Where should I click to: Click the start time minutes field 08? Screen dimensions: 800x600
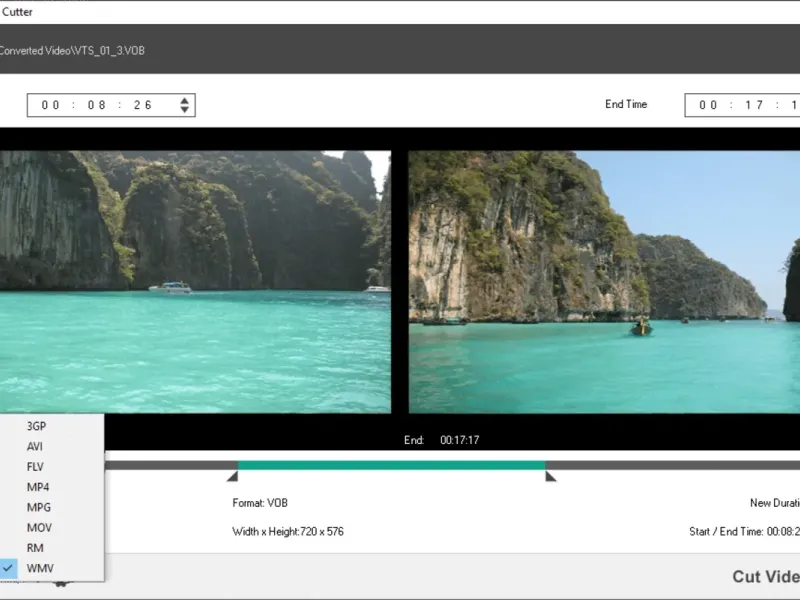96,105
